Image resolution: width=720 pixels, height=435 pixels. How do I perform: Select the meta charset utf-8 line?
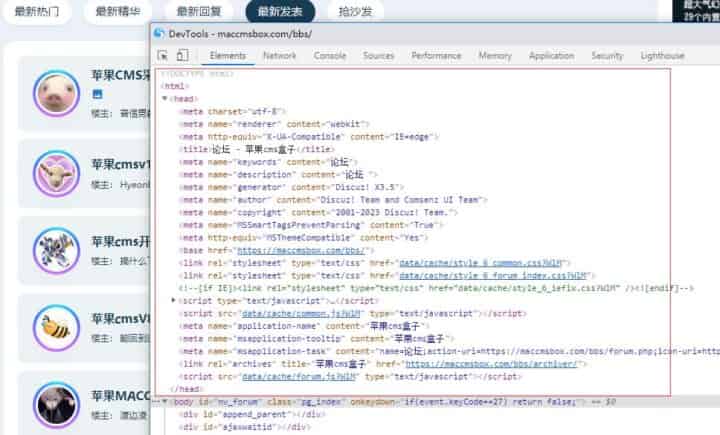[x=232, y=111]
